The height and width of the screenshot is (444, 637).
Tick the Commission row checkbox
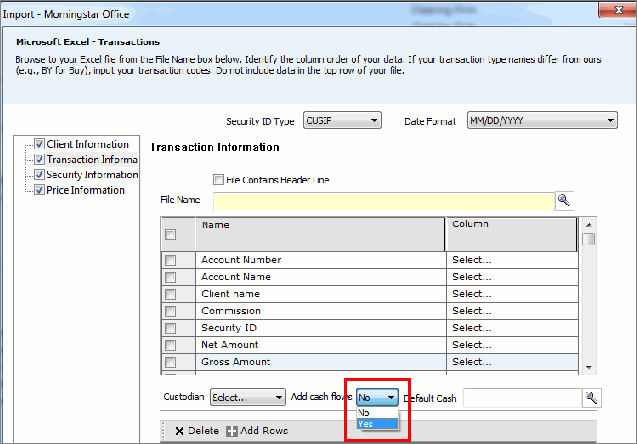(171, 311)
